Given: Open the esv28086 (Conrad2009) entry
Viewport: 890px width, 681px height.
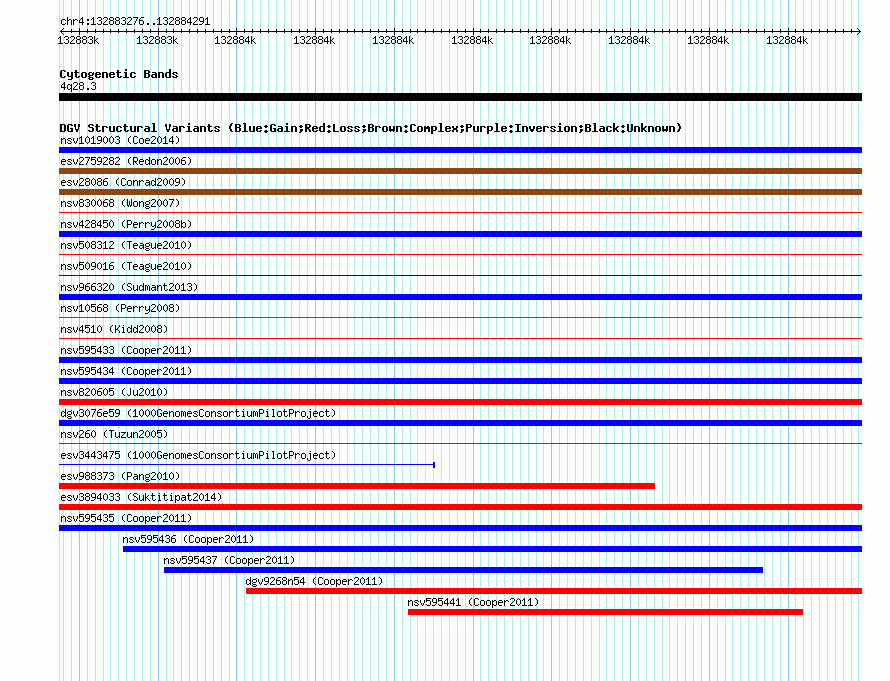Looking at the screenshot, I should [x=123, y=182].
